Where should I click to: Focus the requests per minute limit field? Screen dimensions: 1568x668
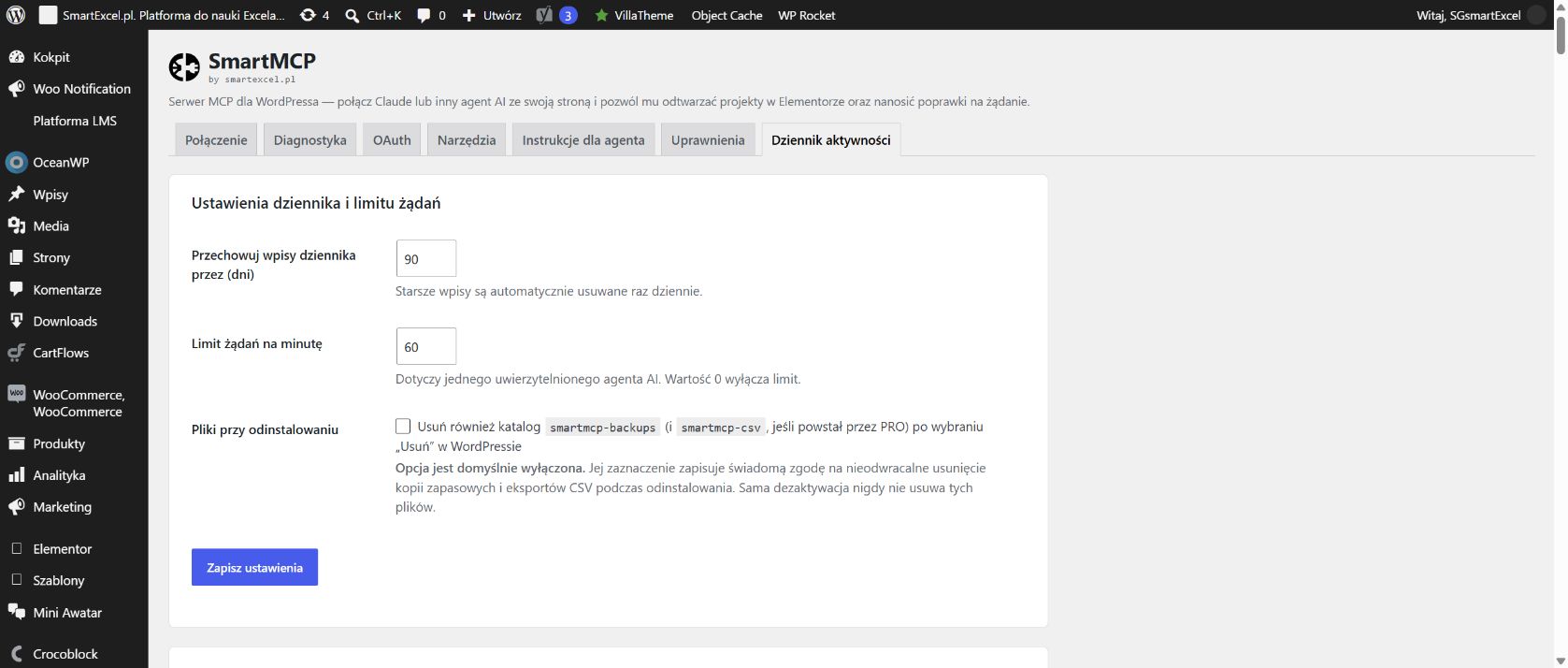coord(426,346)
